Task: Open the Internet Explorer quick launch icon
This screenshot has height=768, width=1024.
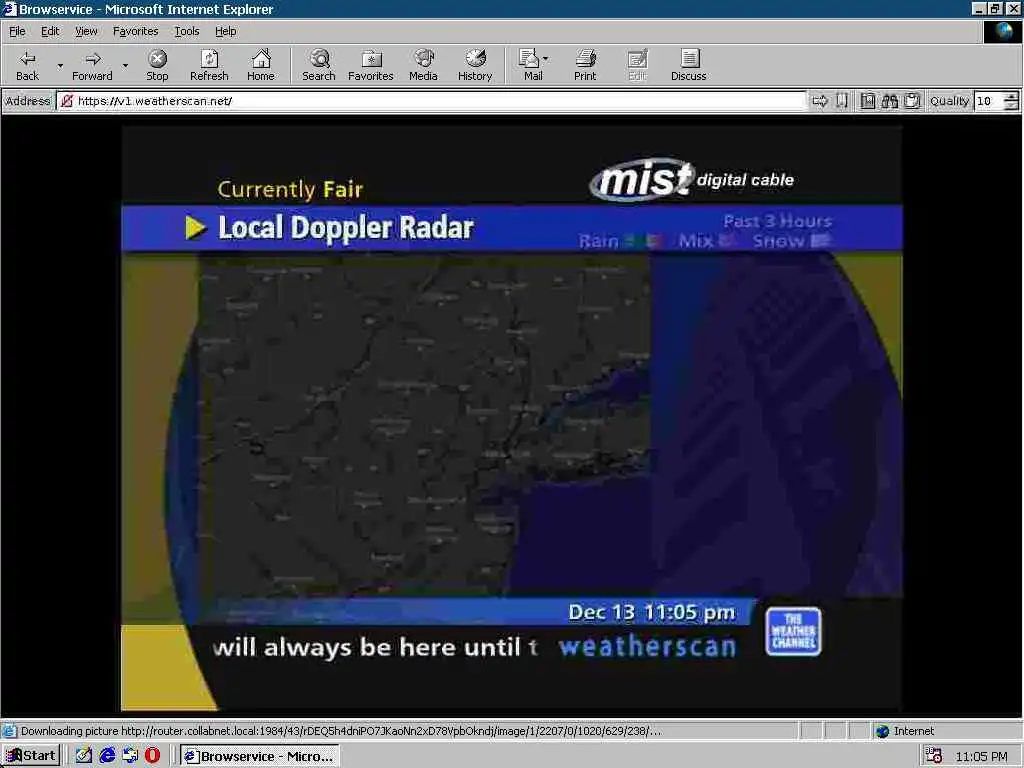Action: 107,756
